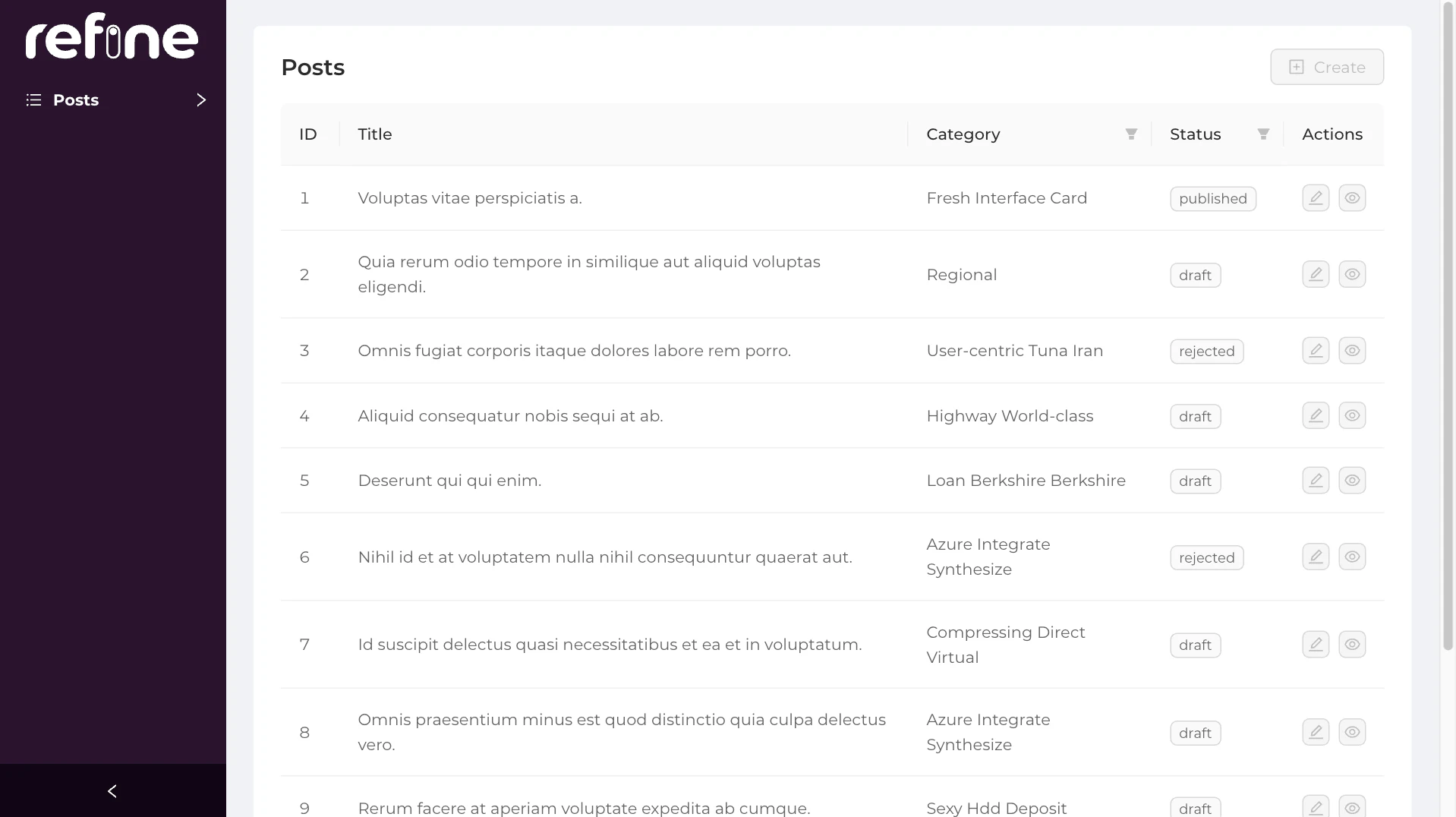Image resolution: width=1456 pixels, height=817 pixels.
Task: Click the vertical page scrollbar thumb
Action: (1448, 326)
